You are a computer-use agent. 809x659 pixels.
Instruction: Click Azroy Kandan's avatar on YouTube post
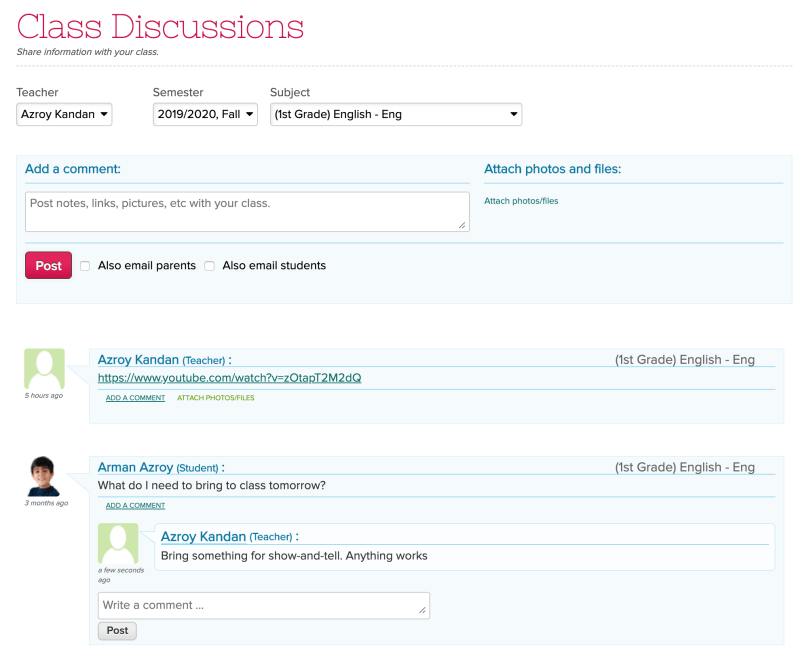coord(44,369)
